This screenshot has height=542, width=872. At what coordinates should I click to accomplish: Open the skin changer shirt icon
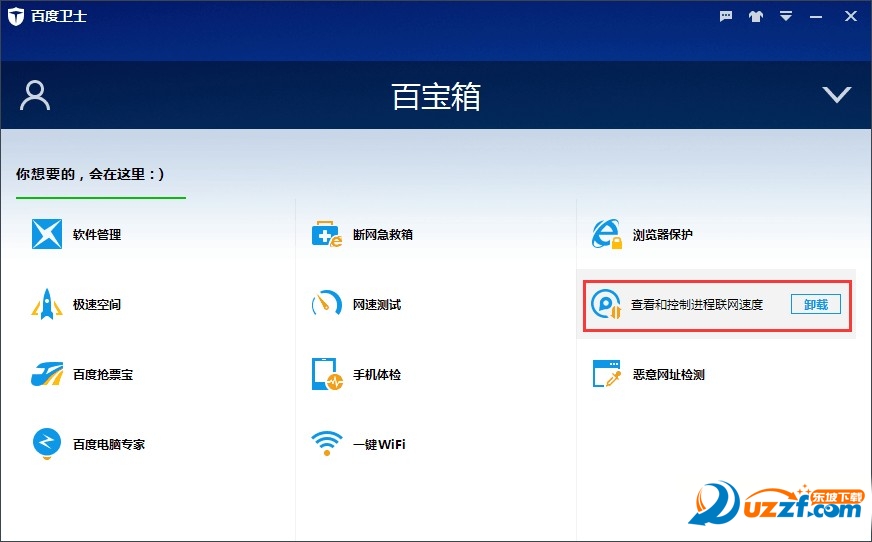[757, 16]
